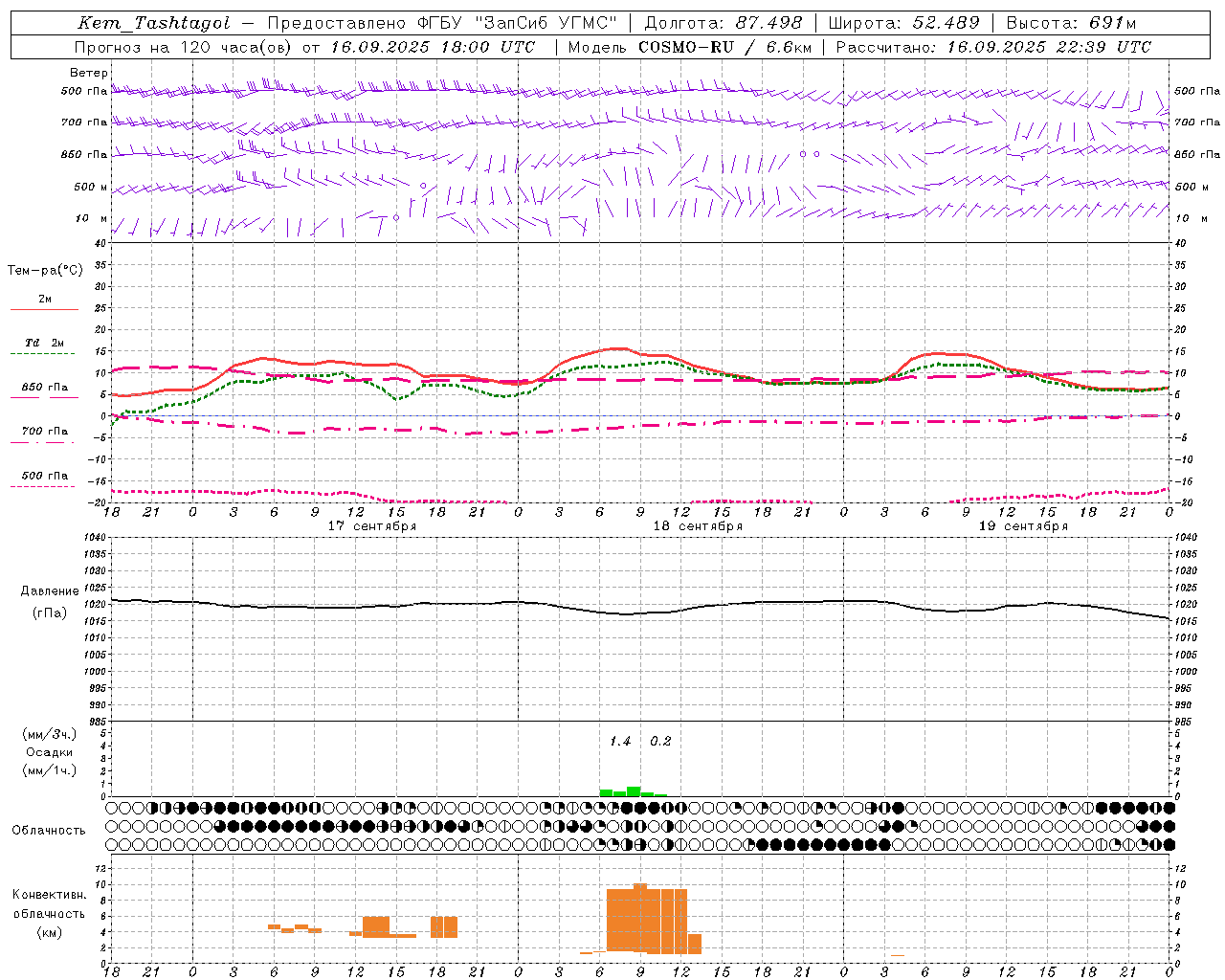Click '850 гПа' in the temperature legend
The image size is (1225, 980).
(x=45, y=388)
